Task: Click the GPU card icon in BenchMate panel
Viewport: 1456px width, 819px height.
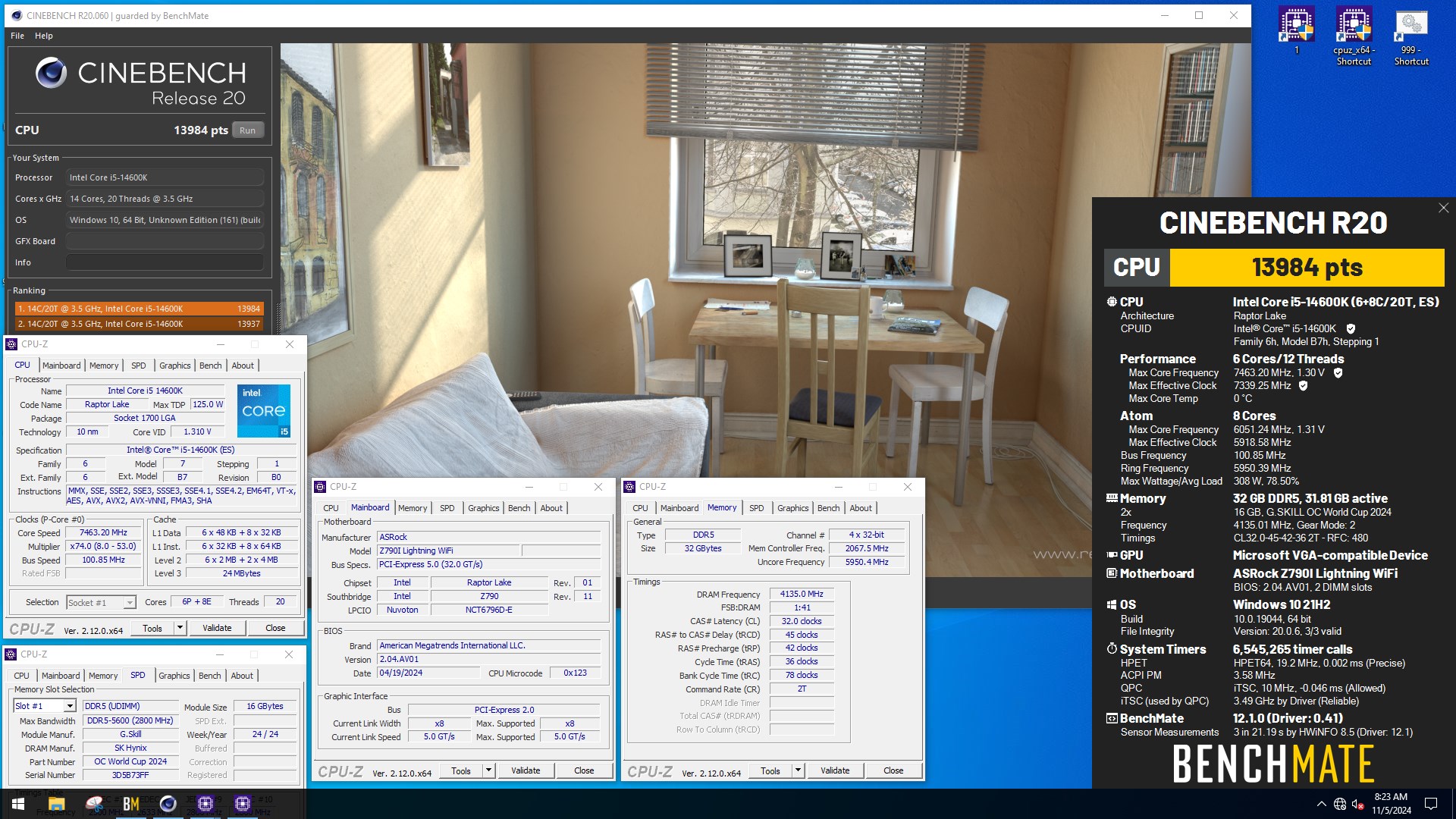Action: point(1112,555)
